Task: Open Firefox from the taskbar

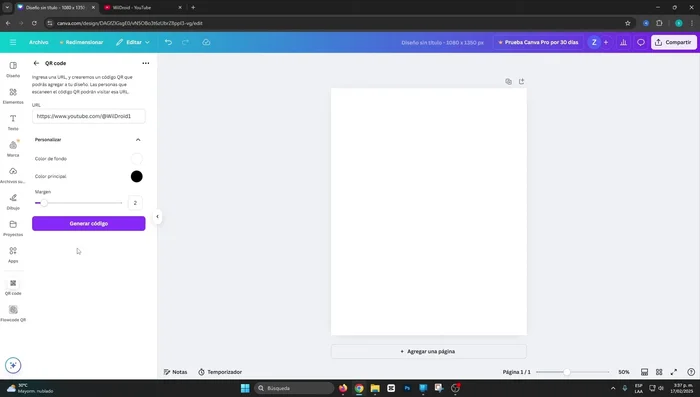Action: pyautogui.click(x=343, y=388)
